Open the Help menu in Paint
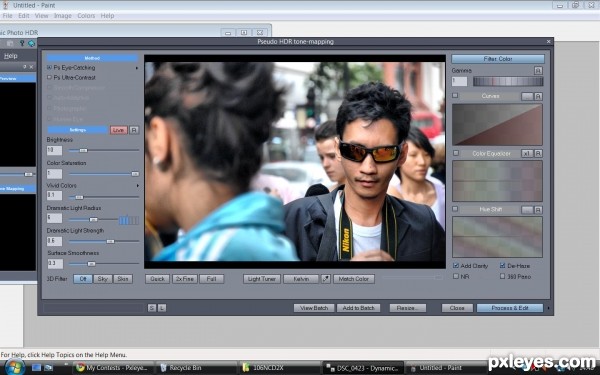 pyautogui.click(x=108, y=16)
